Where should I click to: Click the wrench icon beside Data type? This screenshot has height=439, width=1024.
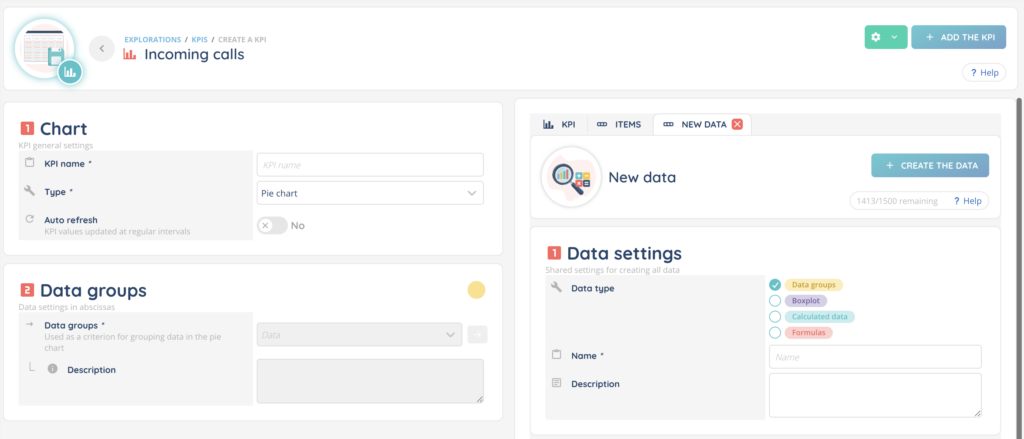[x=556, y=288]
